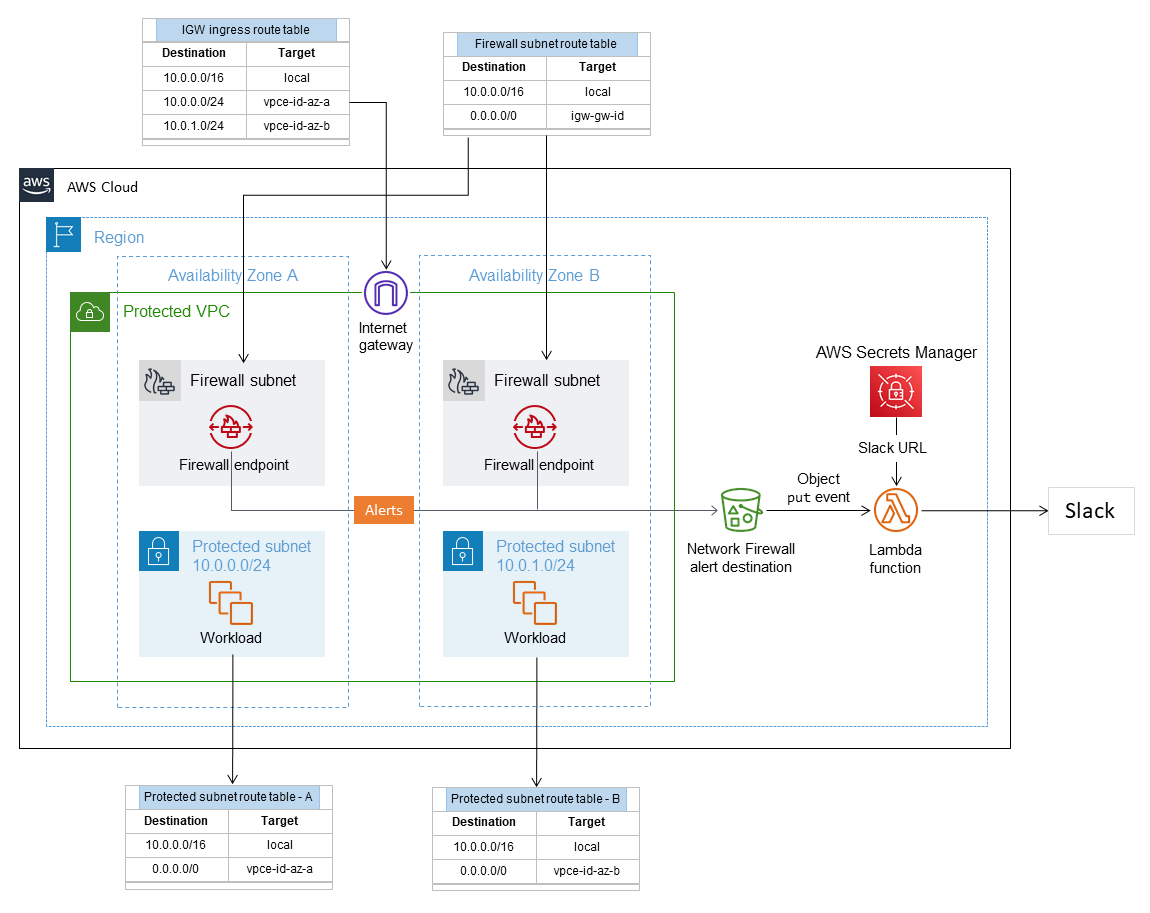Select the AWS Secrets Manager icon
Image resolution: width=1150 pixels, height=913 pixels.
click(894, 390)
